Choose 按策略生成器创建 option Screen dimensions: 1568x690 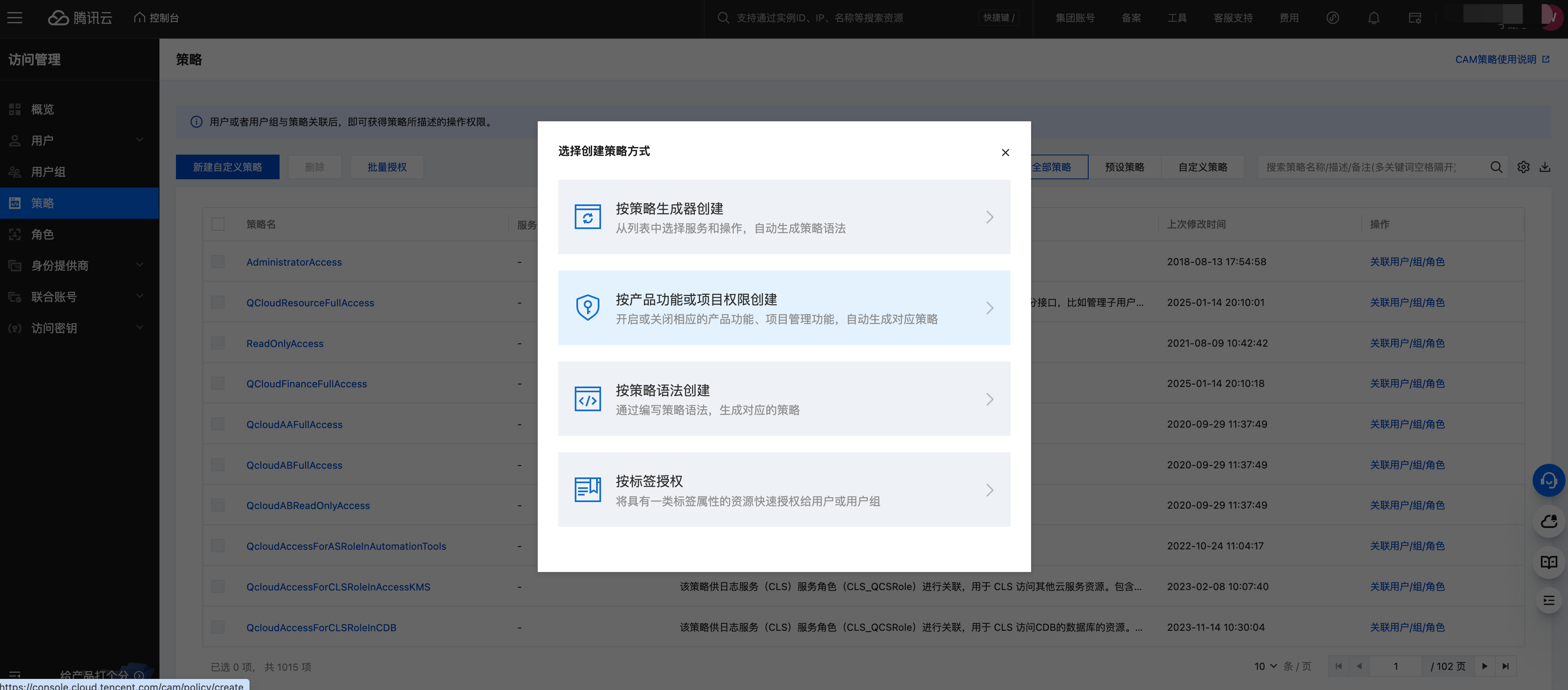[x=784, y=217]
